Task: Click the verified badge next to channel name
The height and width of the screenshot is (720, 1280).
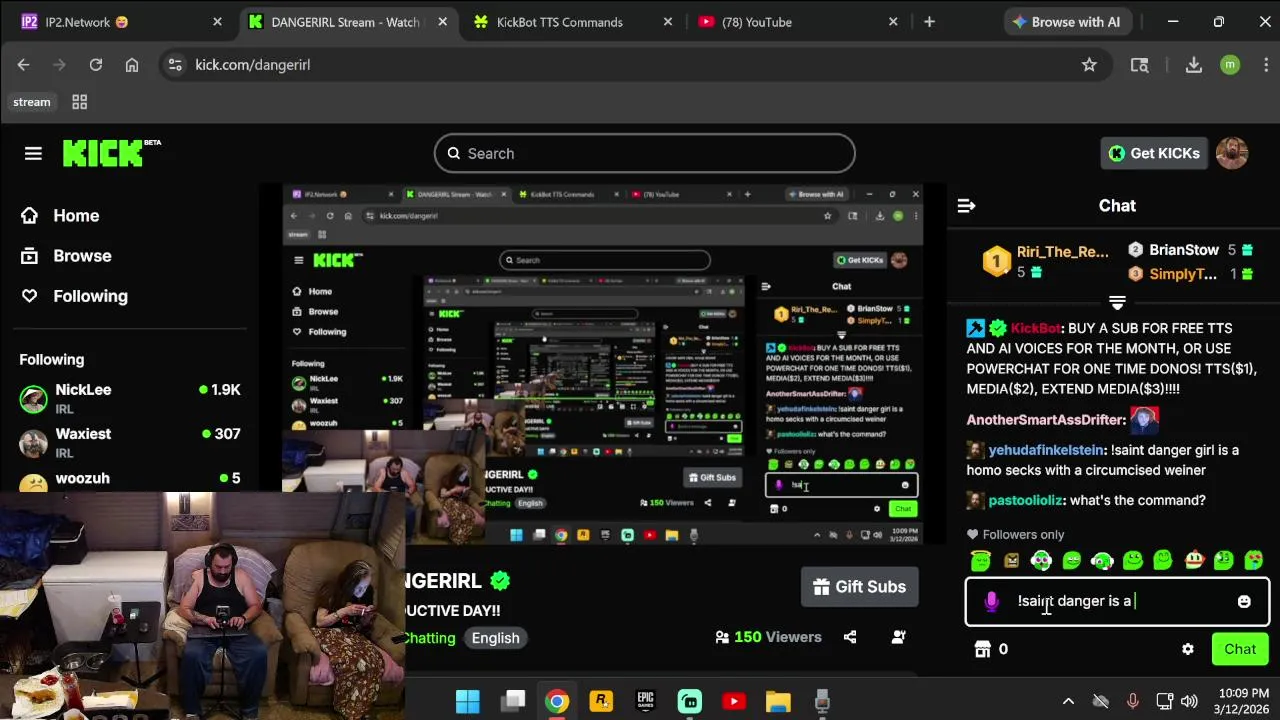Action: [500, 581]
